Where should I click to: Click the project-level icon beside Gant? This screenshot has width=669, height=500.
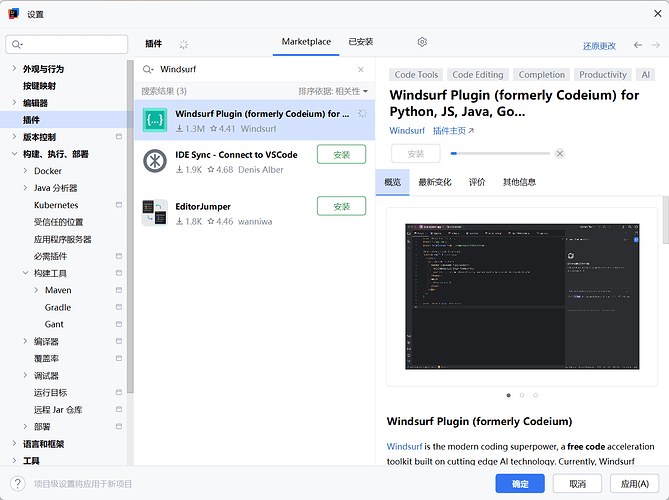tap(119, 324)
